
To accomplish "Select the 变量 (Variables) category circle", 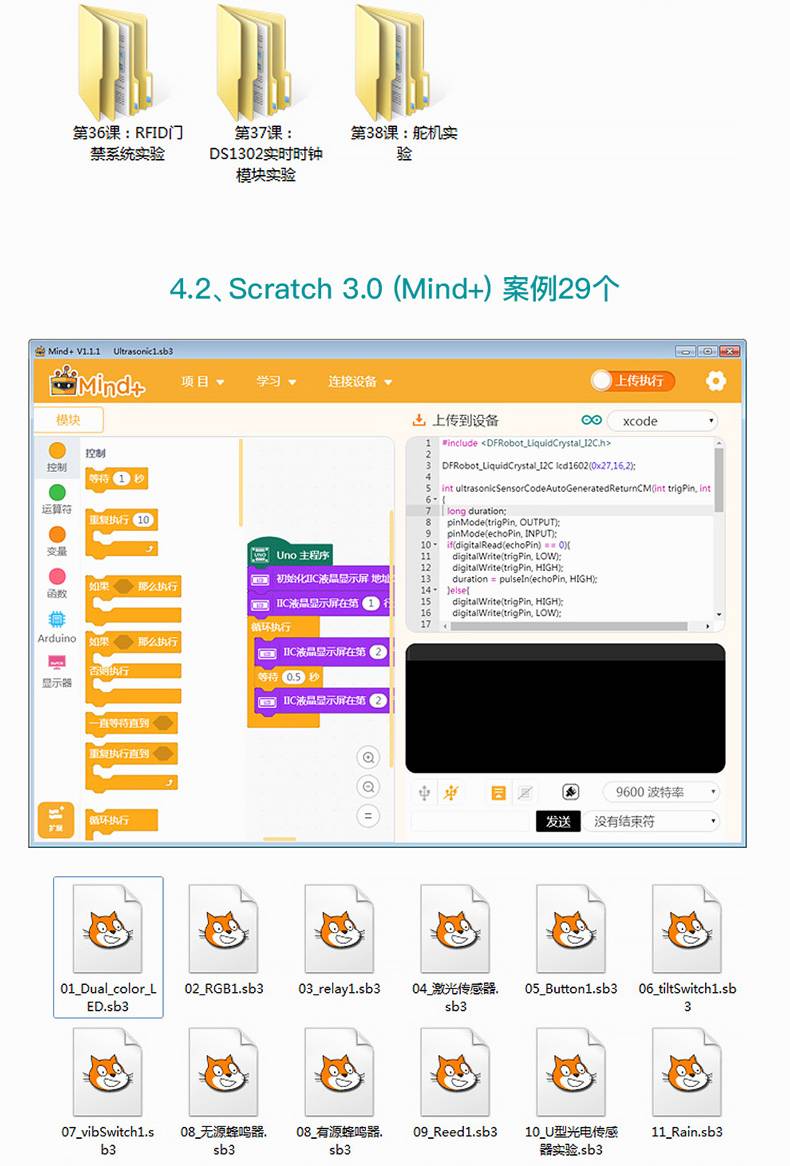I will (57, 535).
